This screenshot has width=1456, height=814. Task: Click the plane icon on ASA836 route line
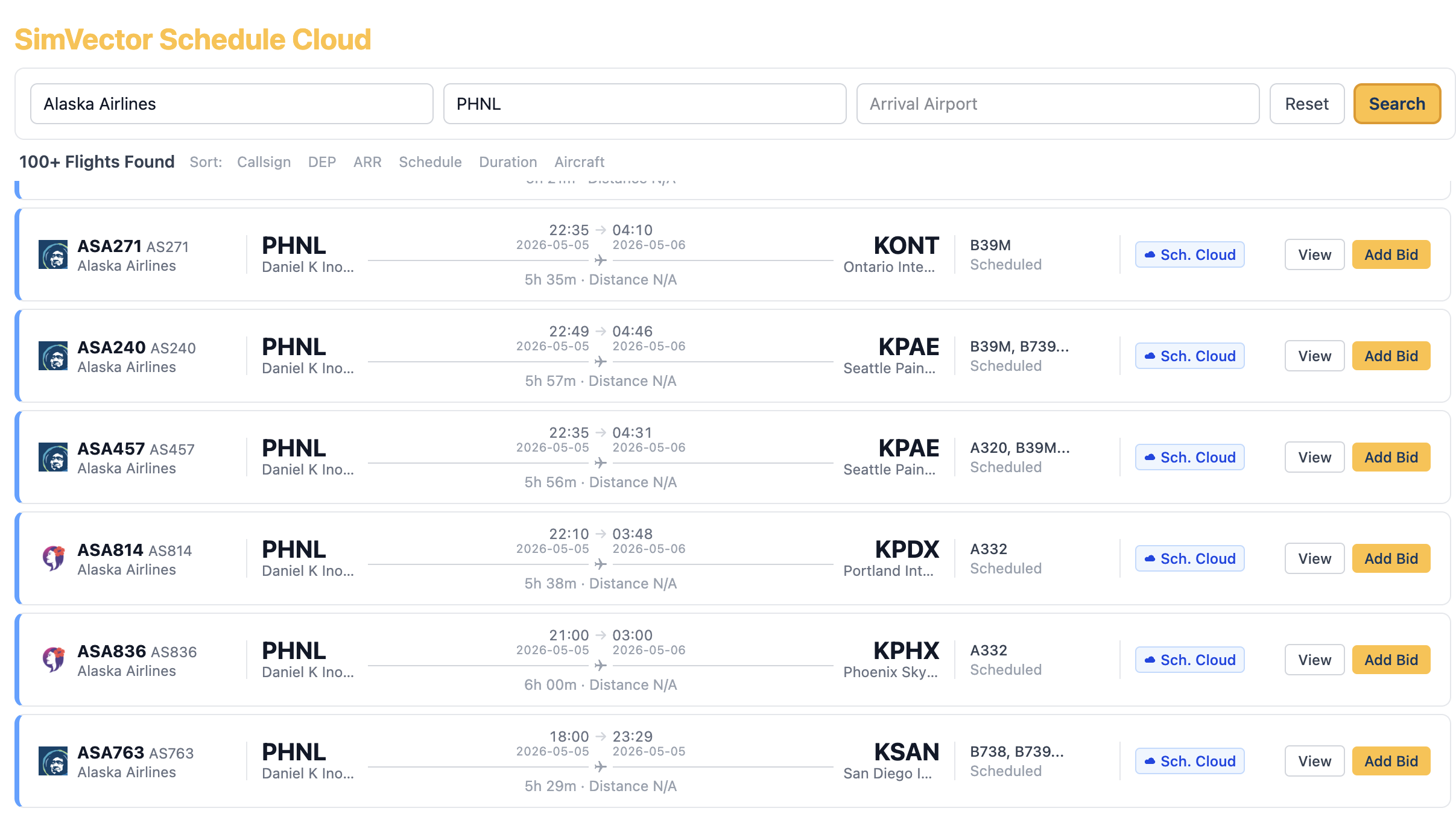[x=600, y=666]
